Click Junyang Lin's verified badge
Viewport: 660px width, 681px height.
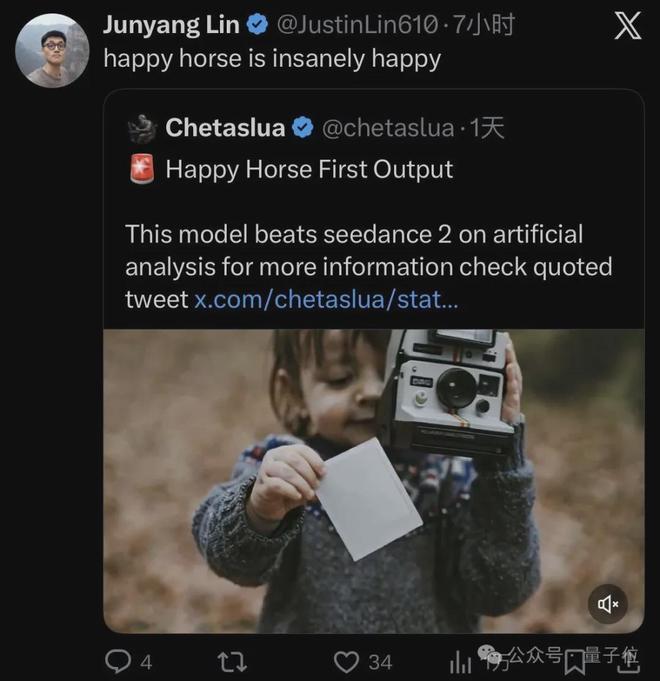click(x=257, y=25)
